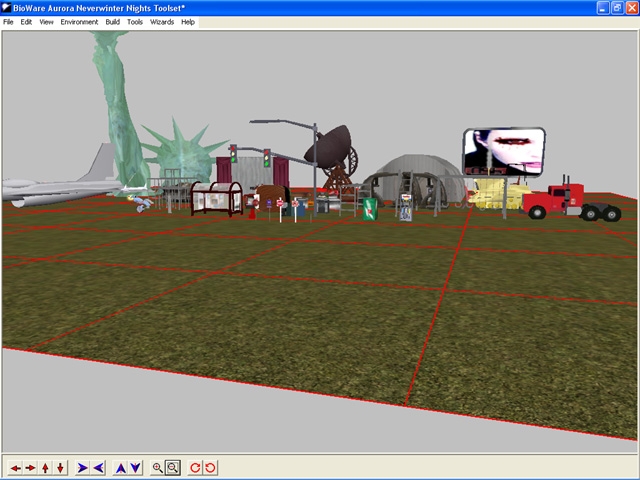Click the red clockwise rotate icon

point(196,467)
